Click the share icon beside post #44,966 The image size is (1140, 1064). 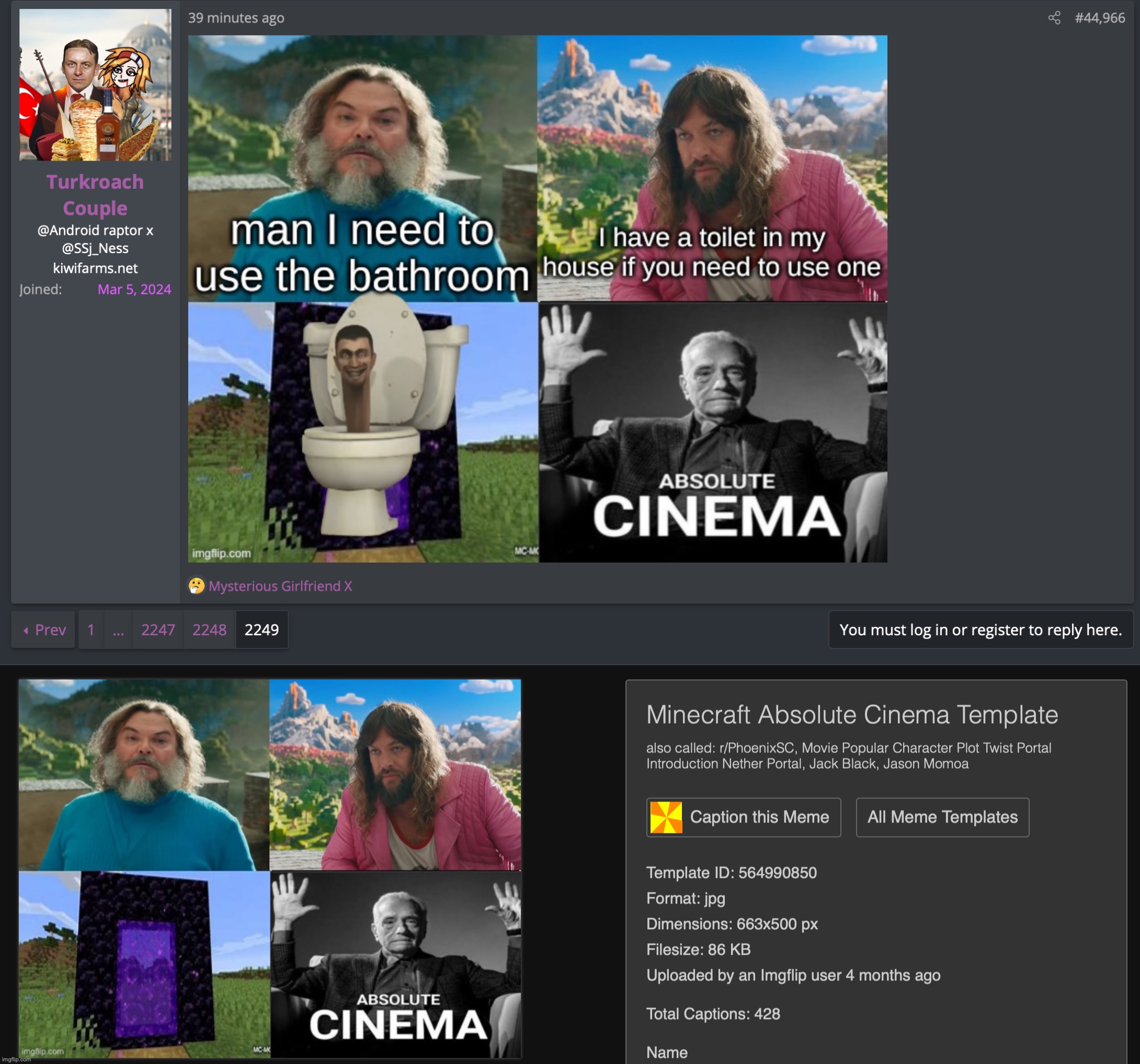point(1054,18)
